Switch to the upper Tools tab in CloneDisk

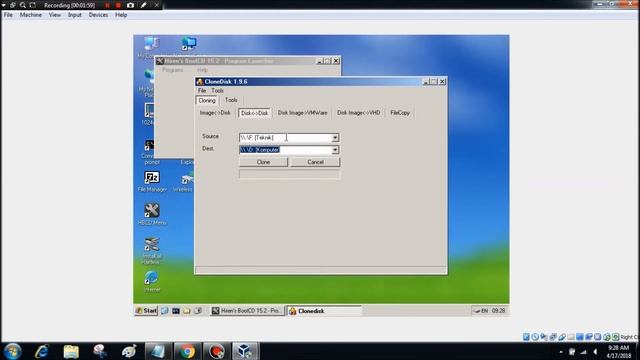click(231, 100)
